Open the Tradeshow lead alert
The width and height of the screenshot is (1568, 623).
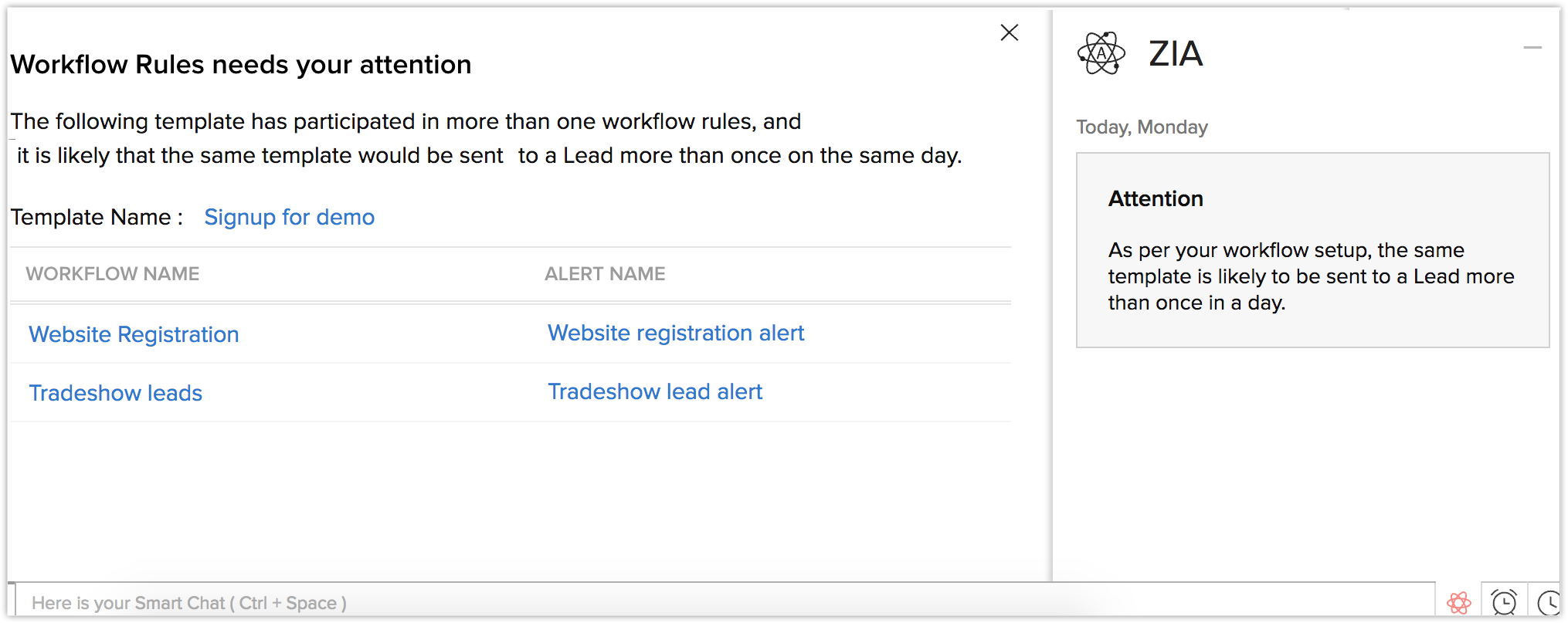(x=655, y=391)
